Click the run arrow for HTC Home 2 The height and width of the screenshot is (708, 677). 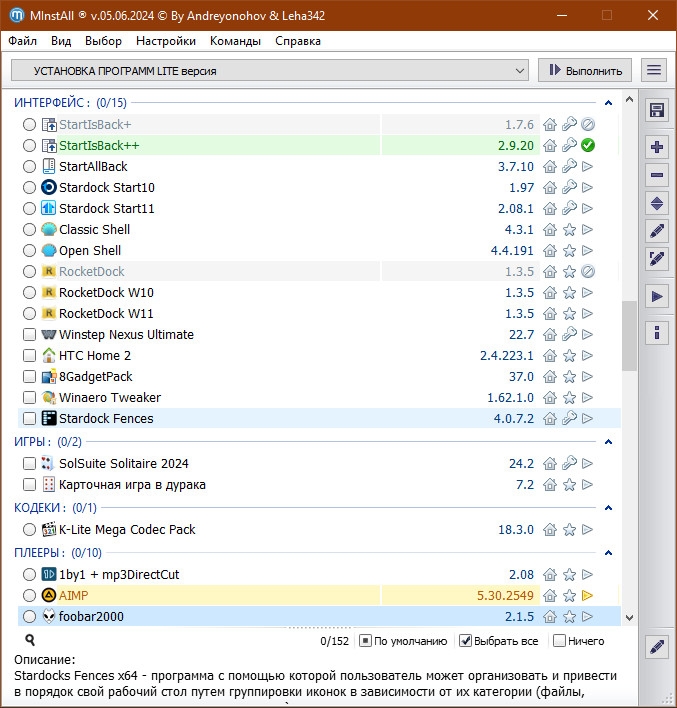[587, 355]
